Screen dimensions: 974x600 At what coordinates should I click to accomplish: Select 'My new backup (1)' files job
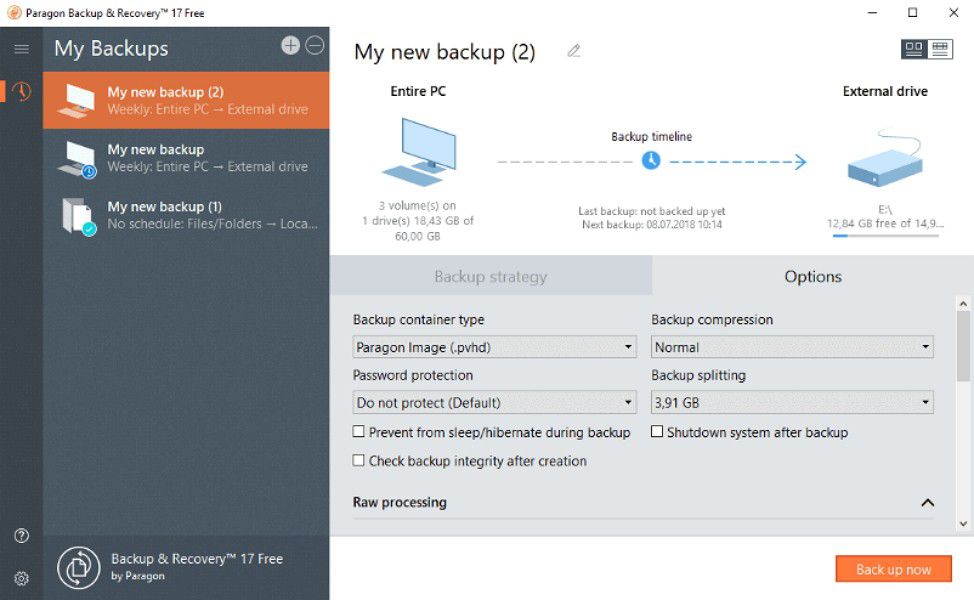pyautogui.click(x=186, y=215)
